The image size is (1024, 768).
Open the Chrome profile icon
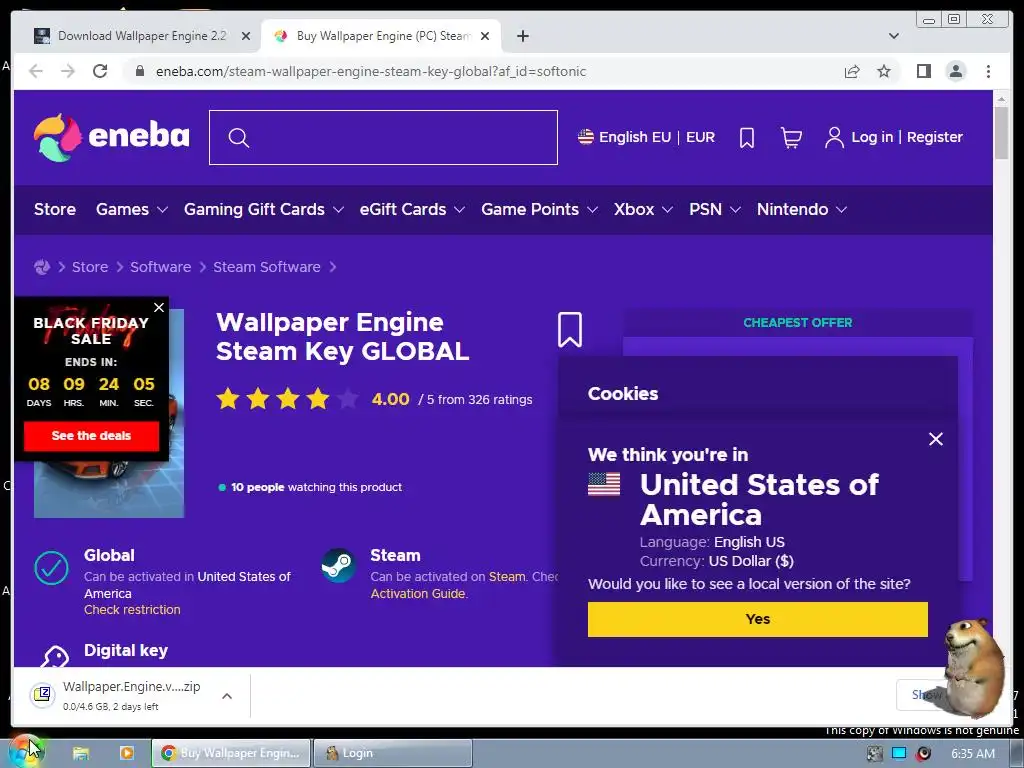tap(955, 71)
